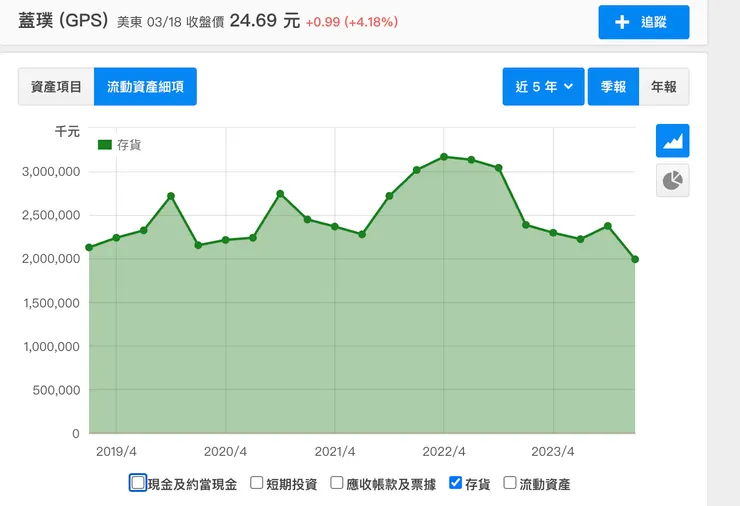Switch to 年報 annual reports

[664, 86]
